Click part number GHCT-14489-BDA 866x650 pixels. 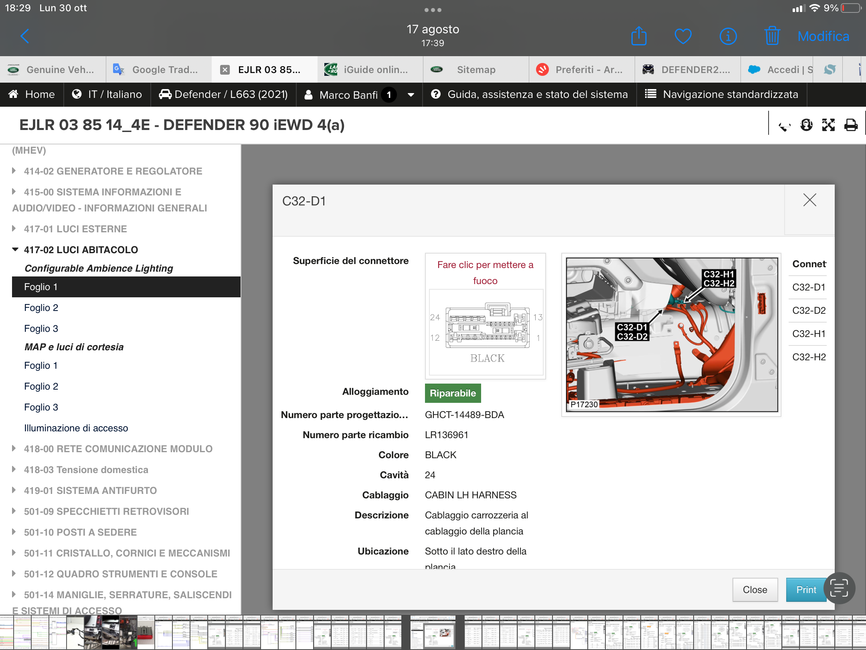(464, 415)
